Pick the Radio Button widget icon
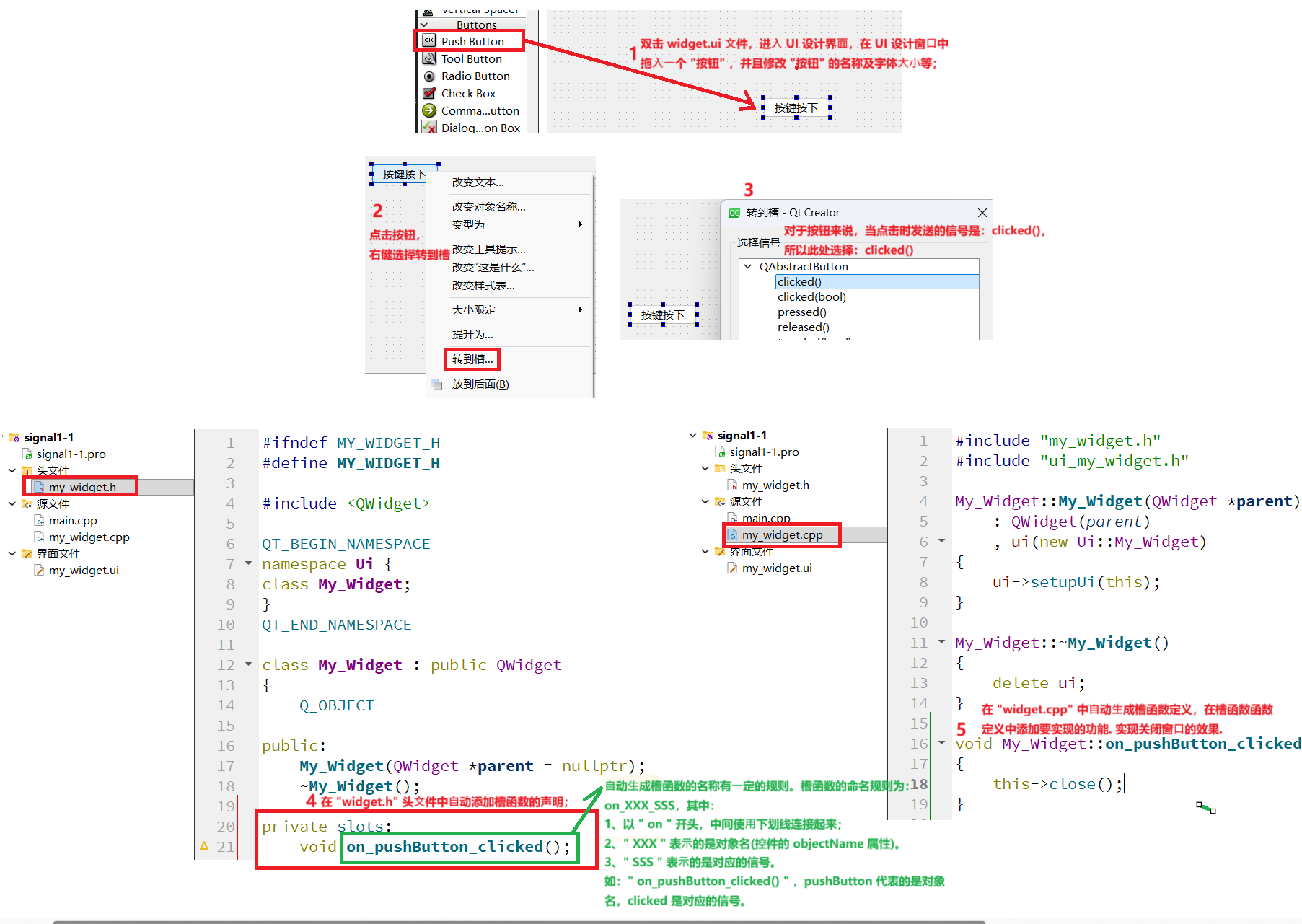 429,76
